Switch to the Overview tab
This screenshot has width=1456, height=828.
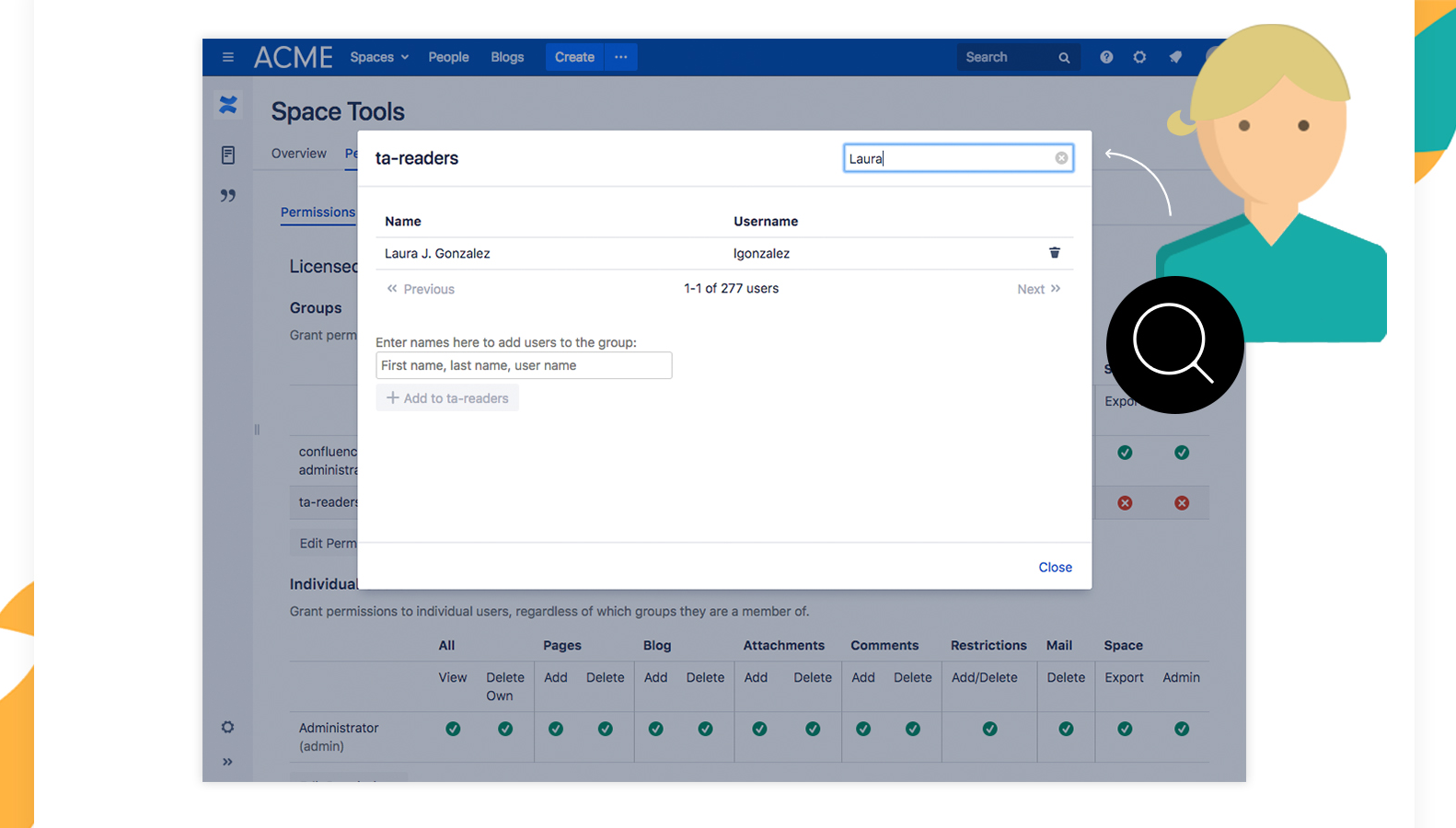pos(298,154)
